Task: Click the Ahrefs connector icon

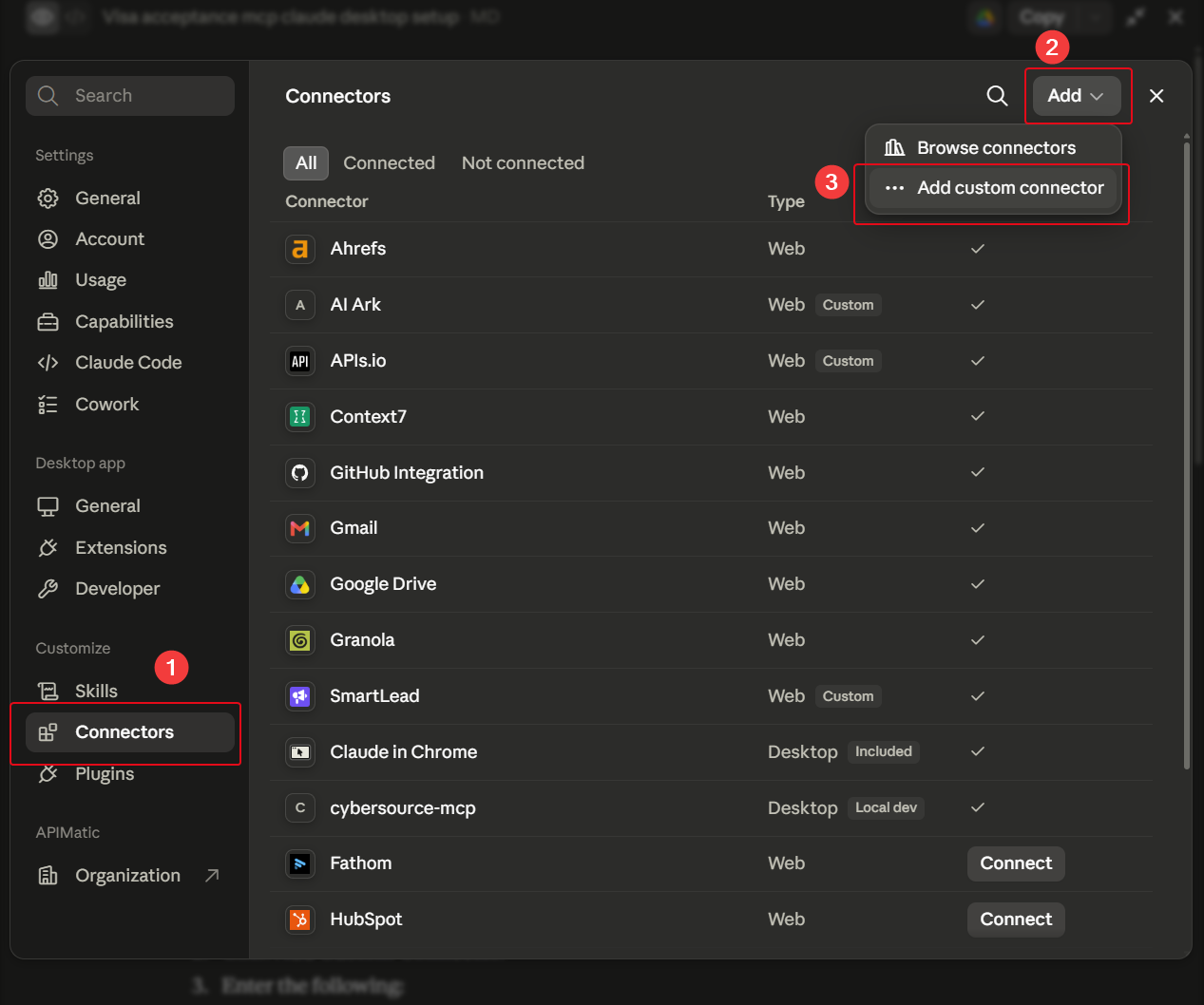Action: [300, 249]
